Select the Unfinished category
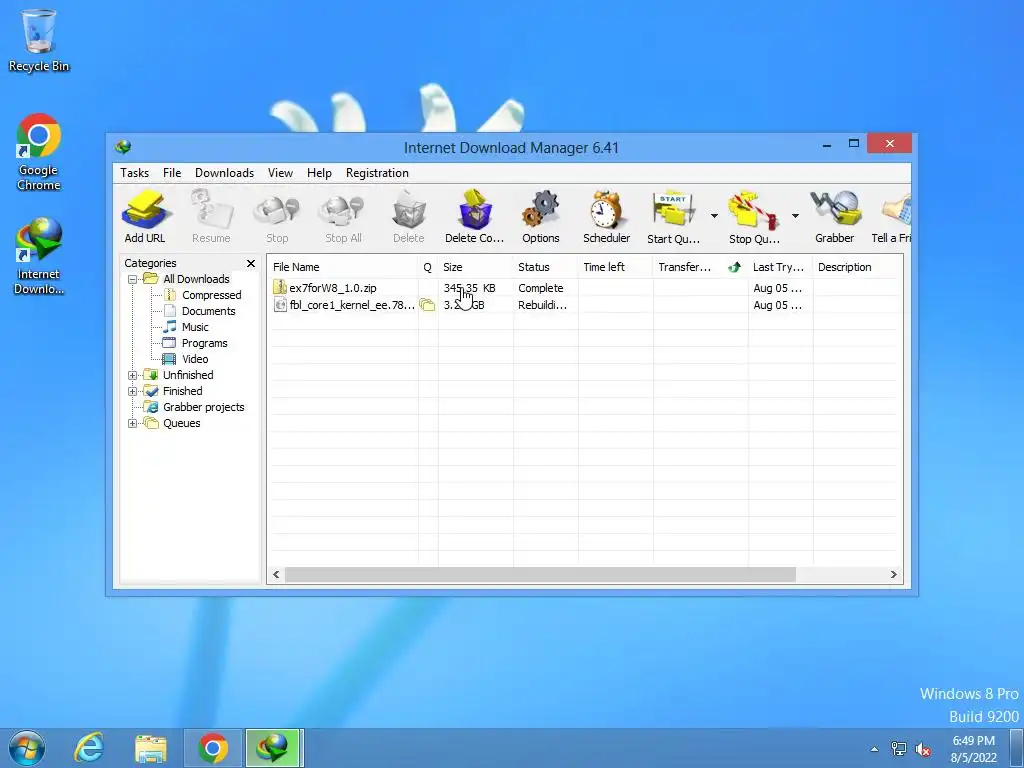The image size is (1024, 768). coord(188,375)
